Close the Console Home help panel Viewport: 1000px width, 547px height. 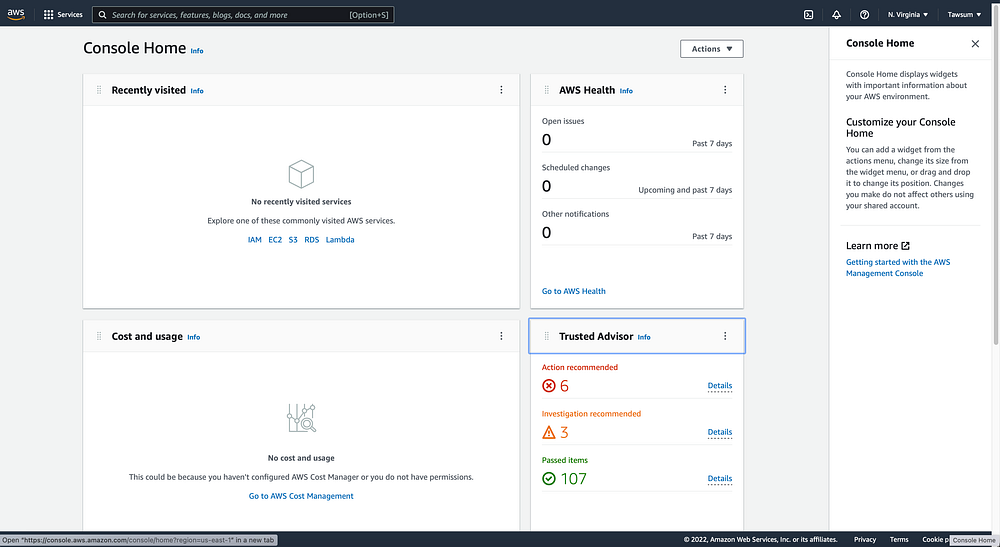(975, 43)
